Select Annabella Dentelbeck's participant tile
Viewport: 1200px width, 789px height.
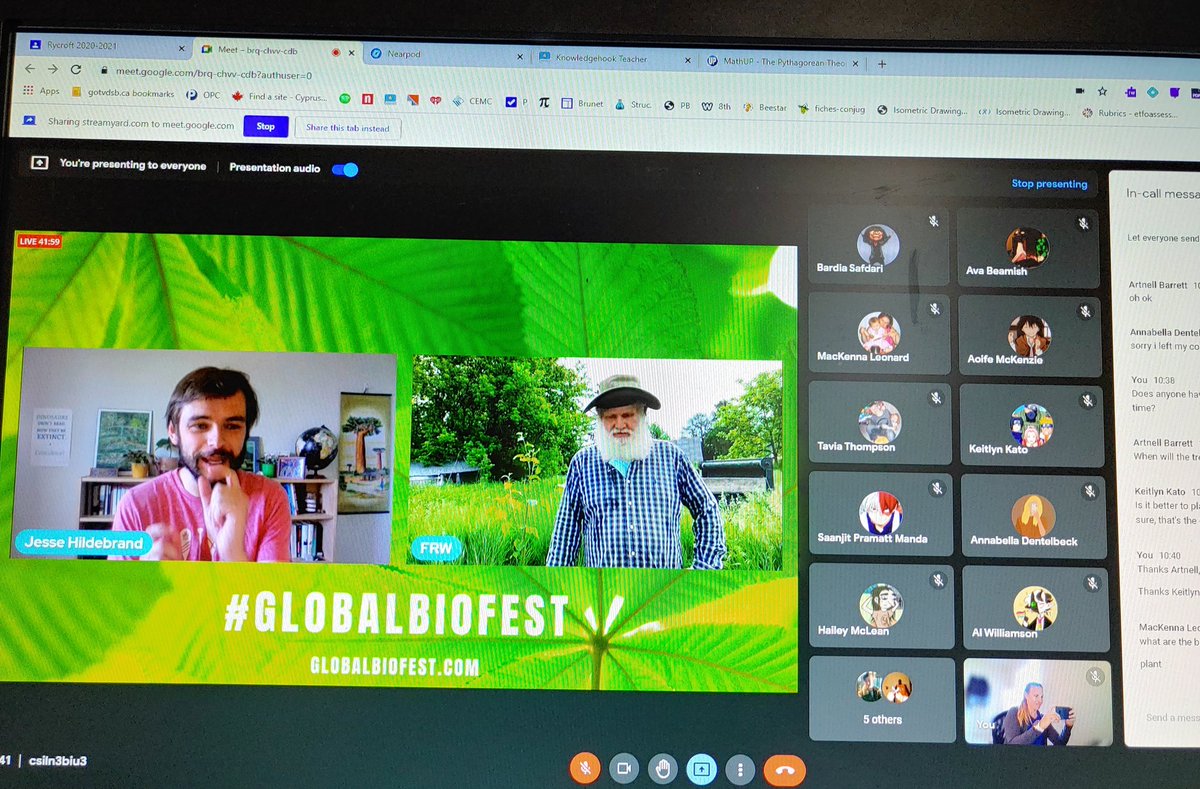pos(1034,516)
